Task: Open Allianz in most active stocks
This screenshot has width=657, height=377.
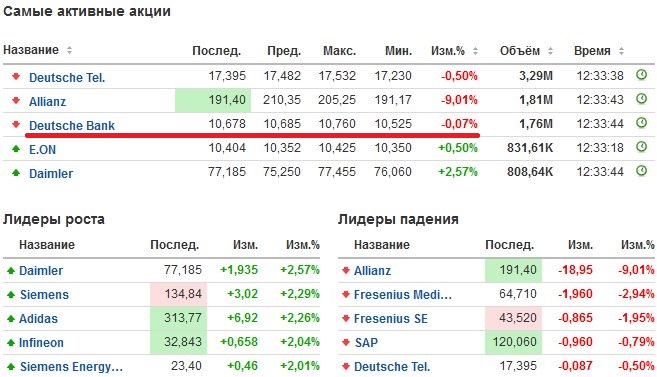Action: [47, 101]
